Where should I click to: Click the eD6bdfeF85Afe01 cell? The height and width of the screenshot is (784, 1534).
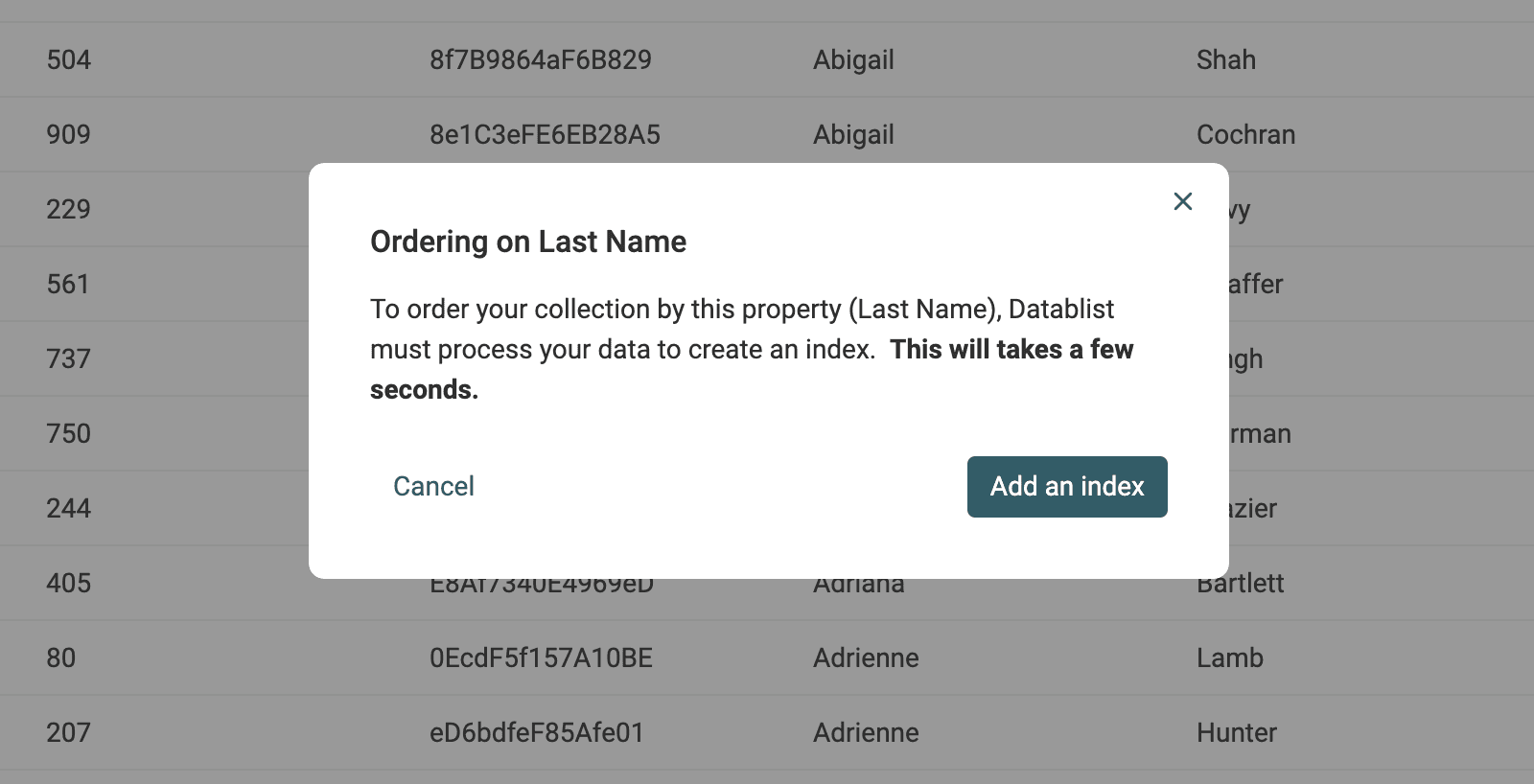(536, 733)
